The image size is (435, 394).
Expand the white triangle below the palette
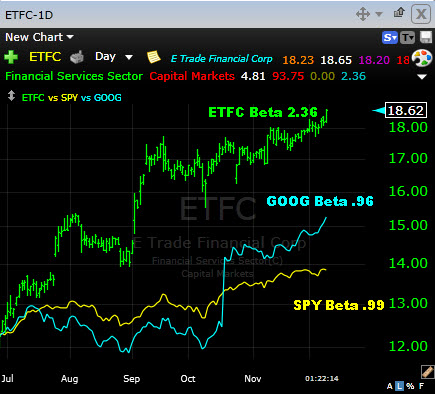[422, 77]
